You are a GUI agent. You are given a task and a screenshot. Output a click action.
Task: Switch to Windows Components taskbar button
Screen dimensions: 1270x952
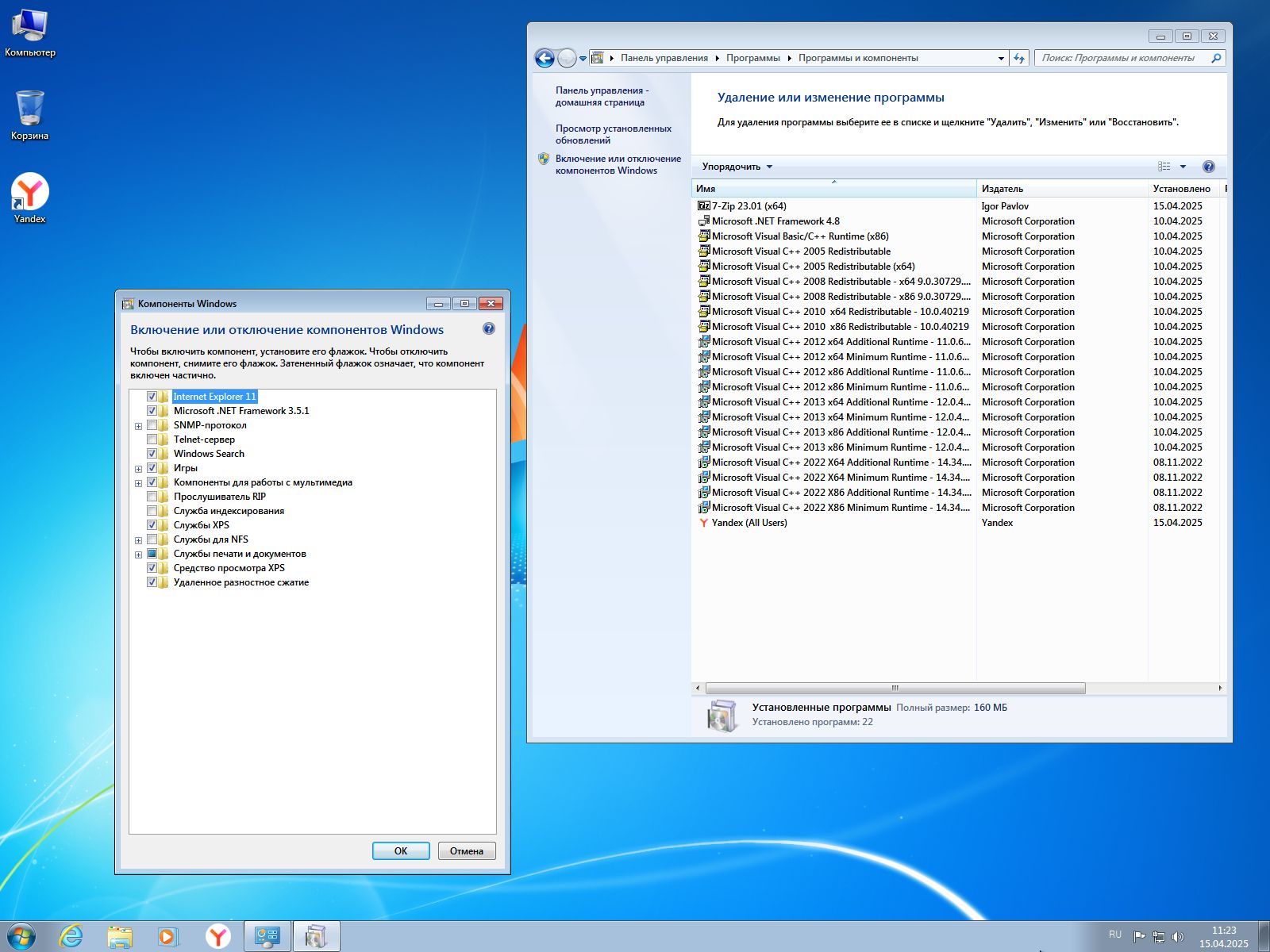(x=316, y=937)
